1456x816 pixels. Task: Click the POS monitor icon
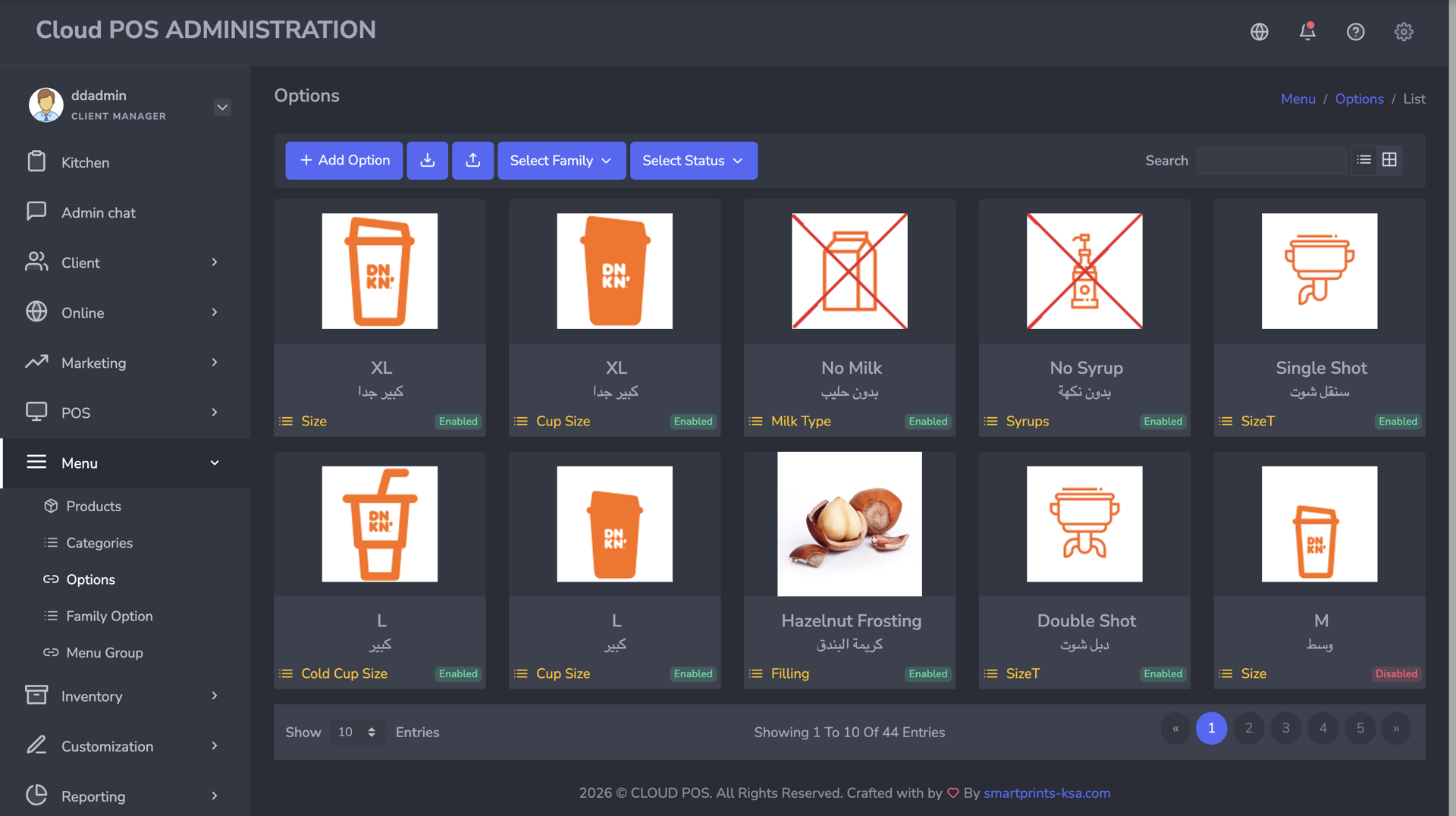(36, 412)
